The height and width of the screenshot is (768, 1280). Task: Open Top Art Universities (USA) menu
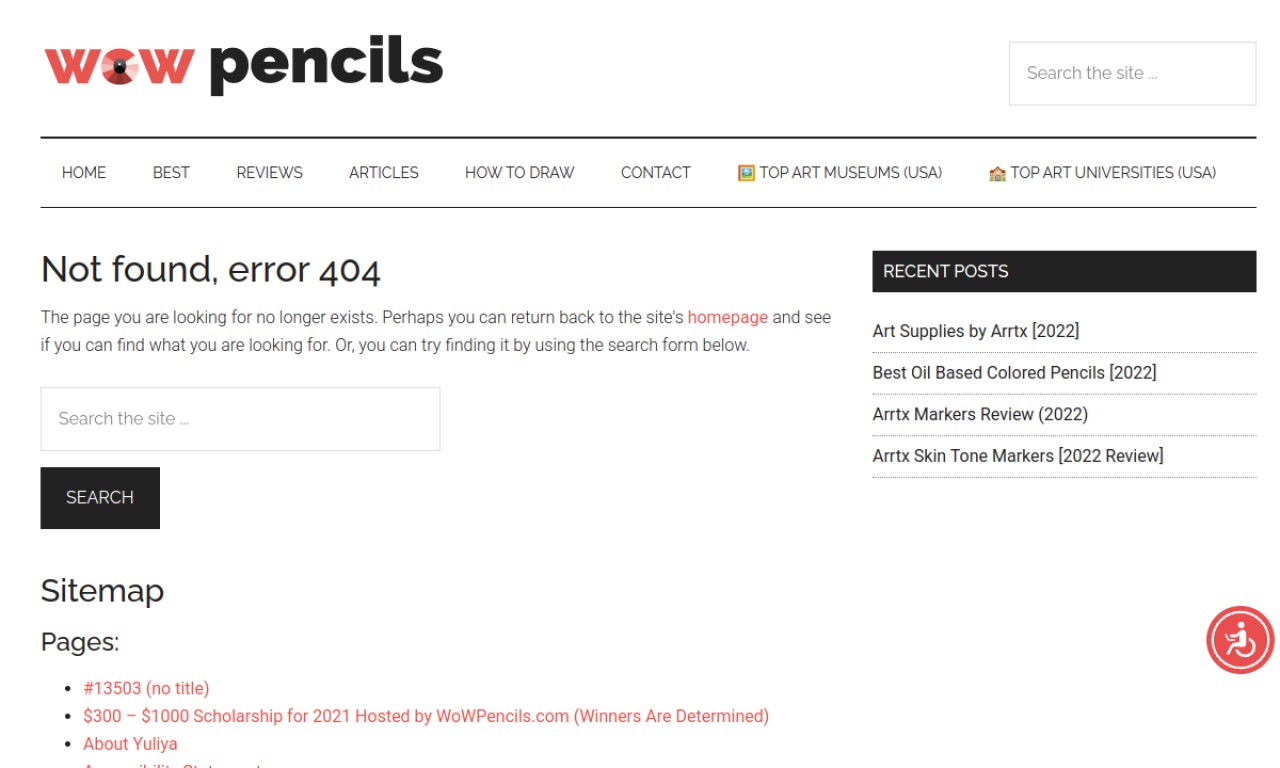(x=1102, y=172)
